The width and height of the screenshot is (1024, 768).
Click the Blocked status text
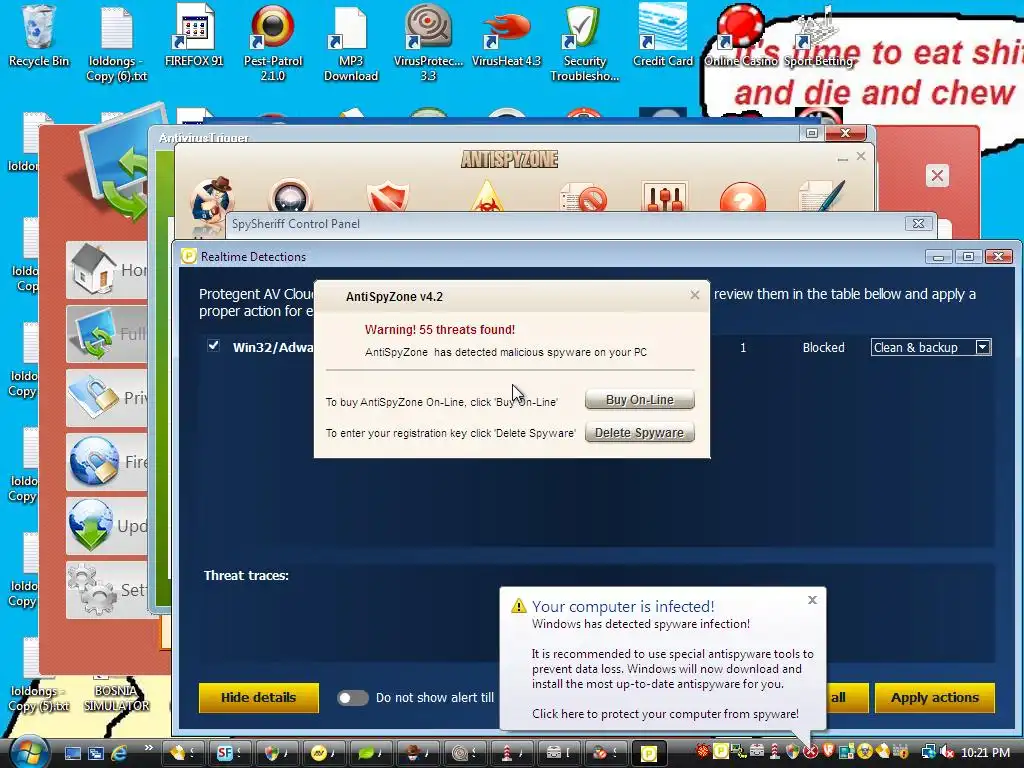pyautogui.click(x=824, y=347)
